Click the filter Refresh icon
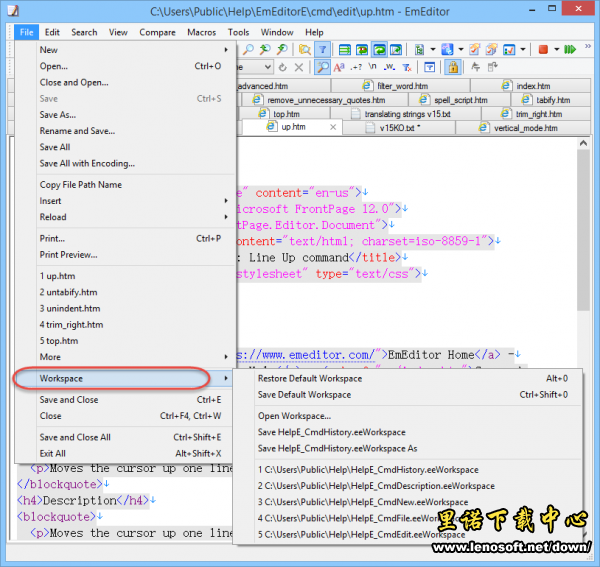Viewport: 600px width, 567px height. tap(282, 67)
